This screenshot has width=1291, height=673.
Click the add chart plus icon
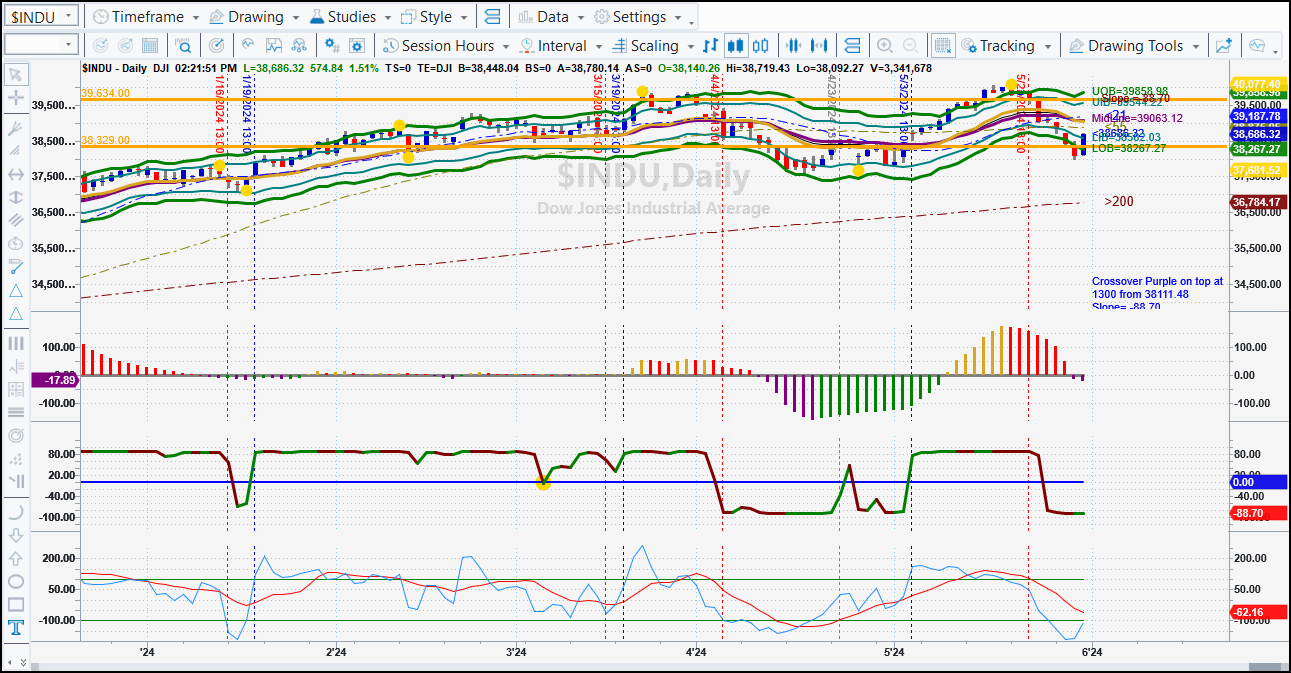1224,46
